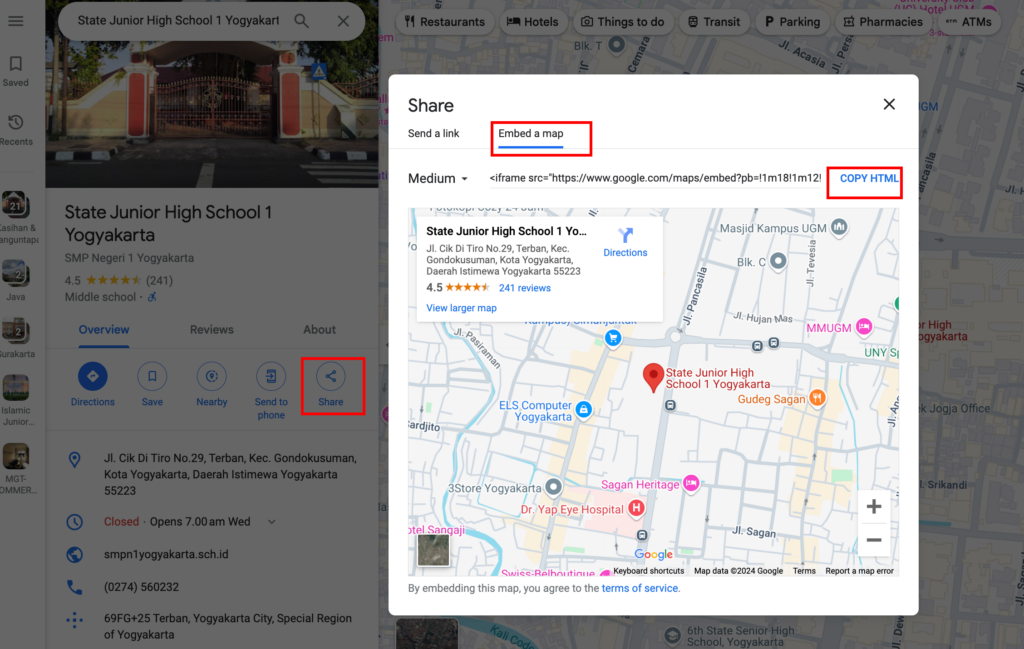Viewport: 1024px width, 649px height.
Task: Click the Dr. Yap Eye Hospital marker
Action: pyautogui.click(x=636, y=508)
